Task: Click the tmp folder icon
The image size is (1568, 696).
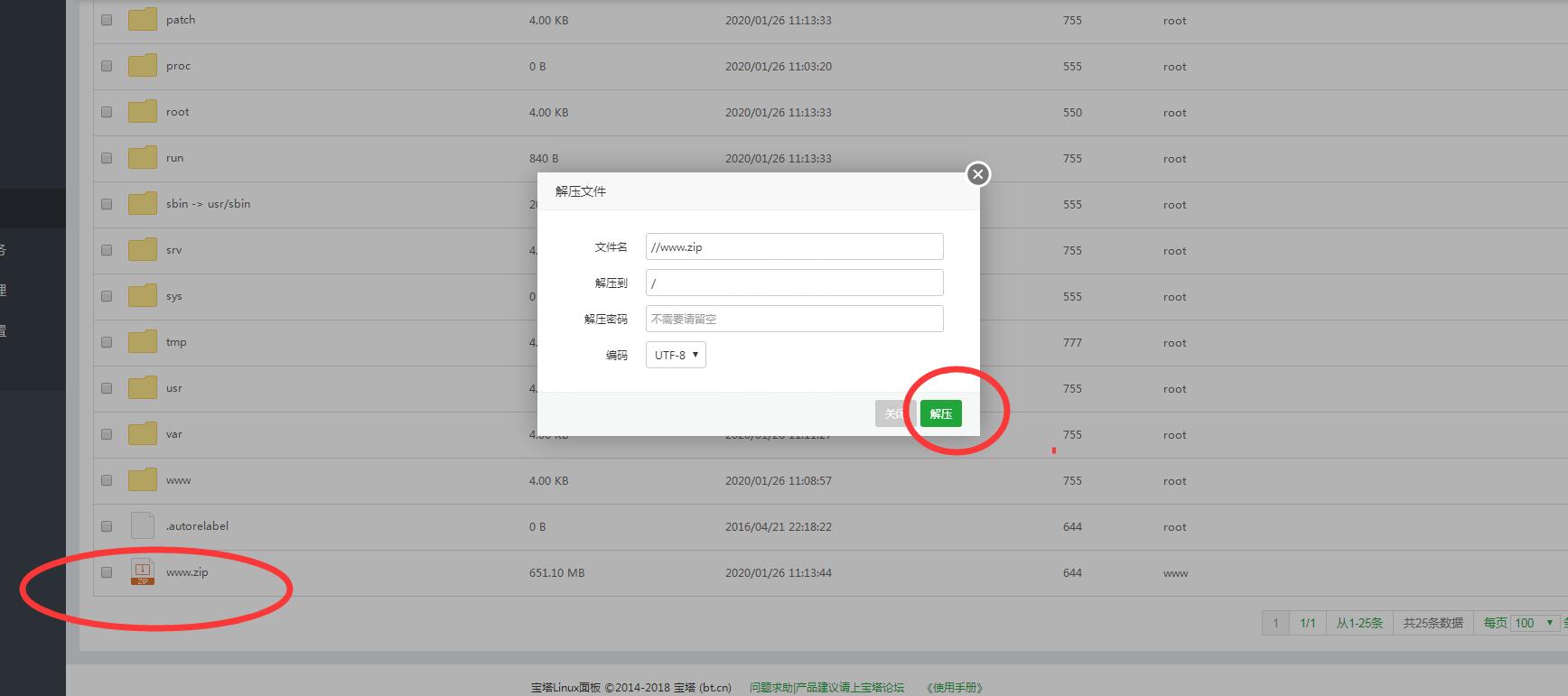Action: coord(143,342)
